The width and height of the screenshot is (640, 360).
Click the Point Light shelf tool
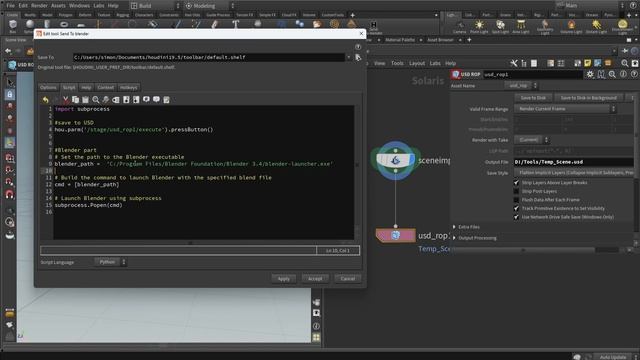click(x=479, y=27)
